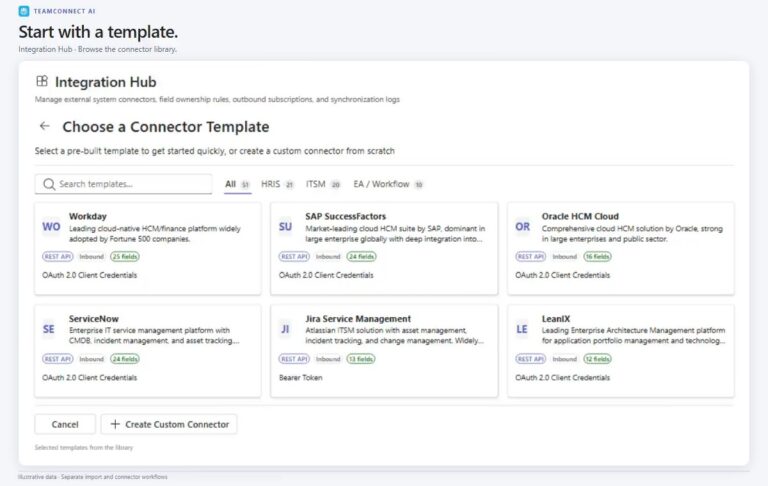Click SAP SuccessFactors' REST API badge
The width and height of the screenshot is (768, 486).
click(294, 256)
